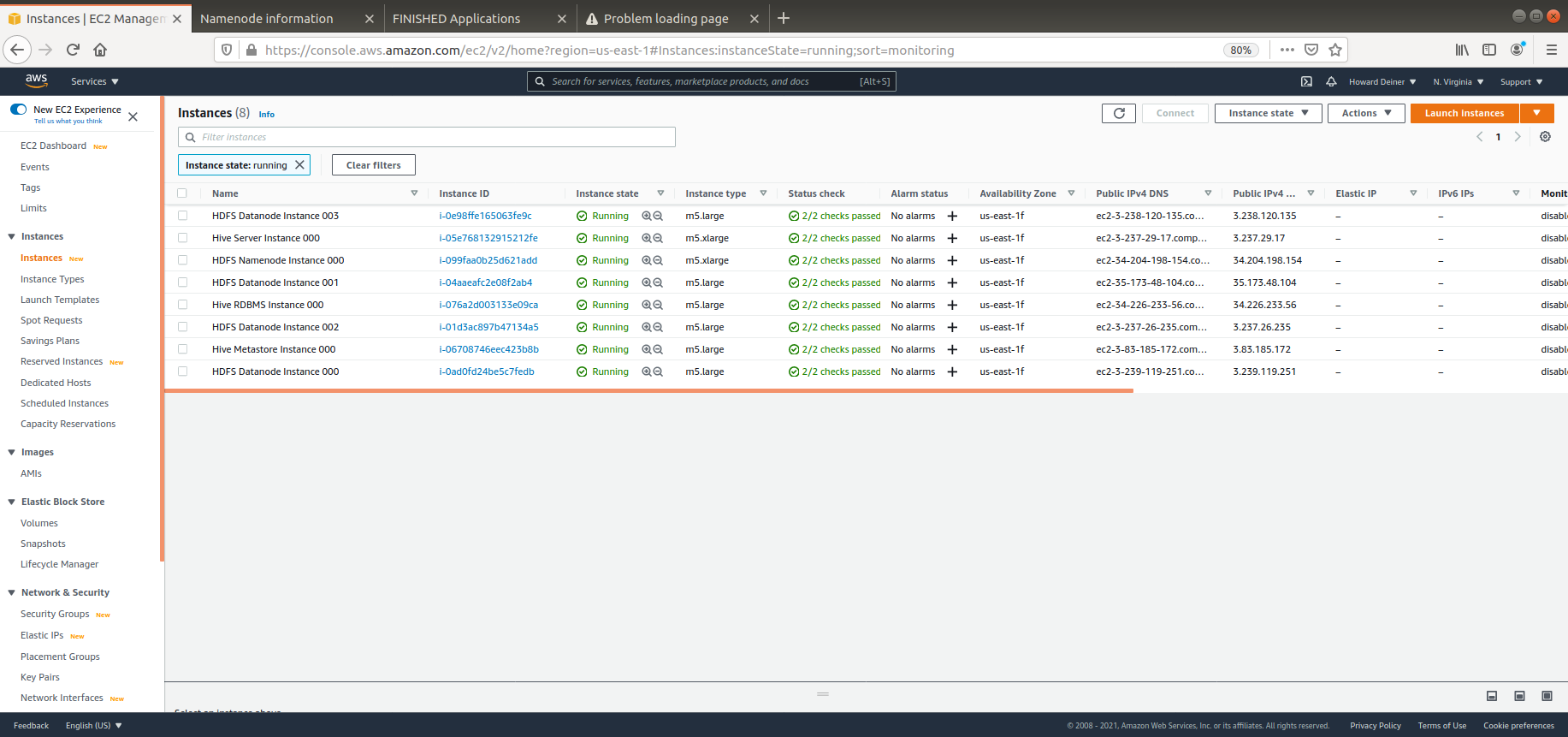1568x737 pixels.
Task: Bookmark this page with star icon
Action: pyautogui.click(x=1335, y=50)
